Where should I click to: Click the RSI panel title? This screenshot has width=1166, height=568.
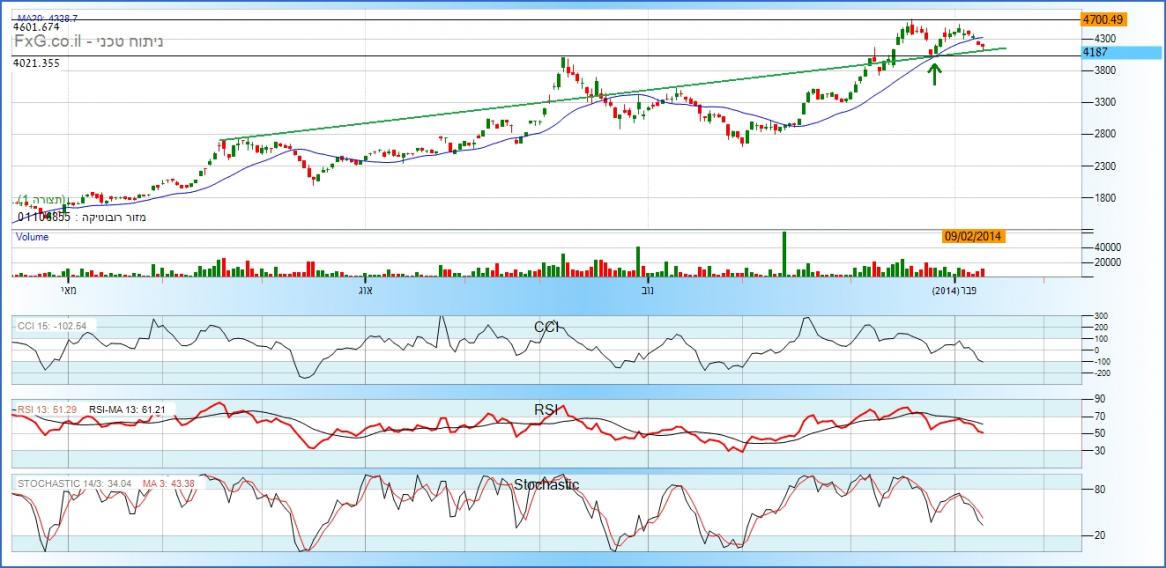[x=547, y=408]
